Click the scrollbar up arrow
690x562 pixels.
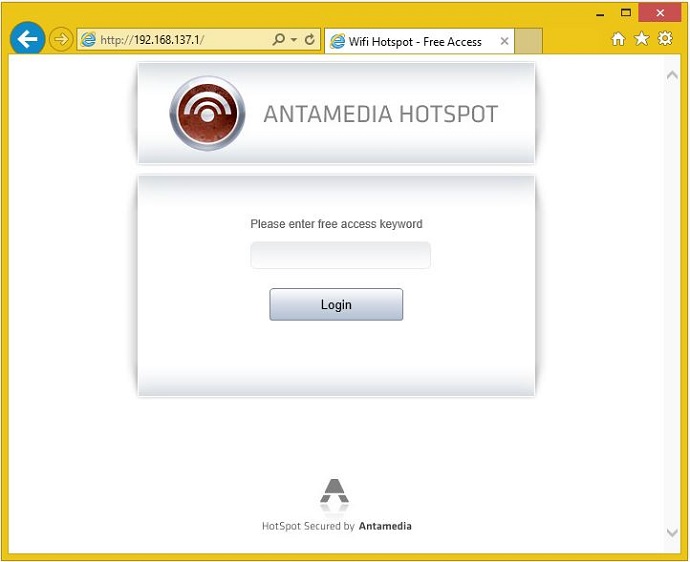pos(672,76)
